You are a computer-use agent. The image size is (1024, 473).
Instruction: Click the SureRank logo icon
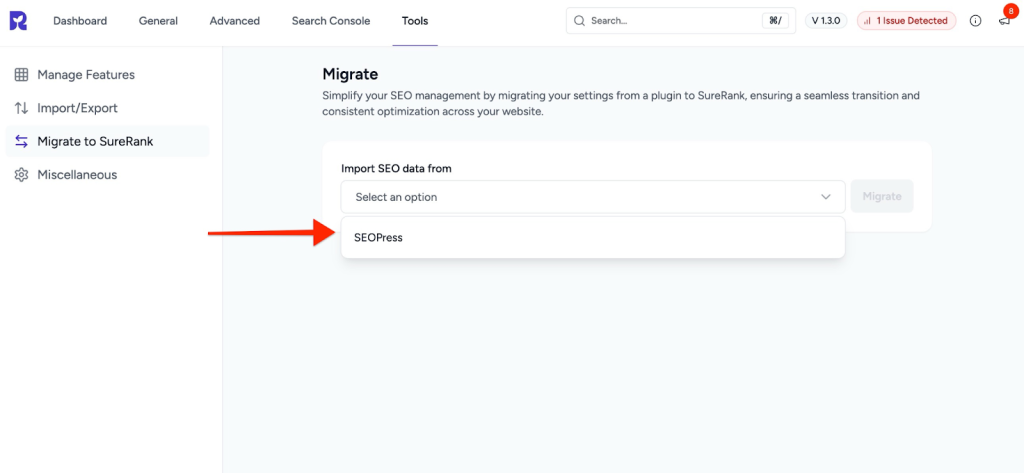point(18,21)
